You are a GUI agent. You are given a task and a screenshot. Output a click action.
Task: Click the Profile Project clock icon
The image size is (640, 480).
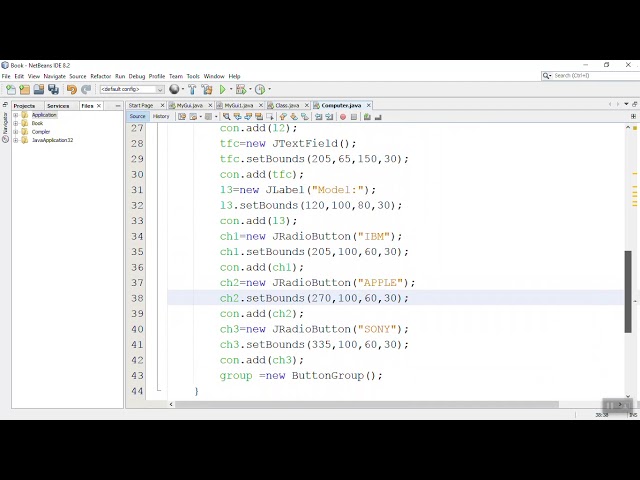(x=260, y=89)
